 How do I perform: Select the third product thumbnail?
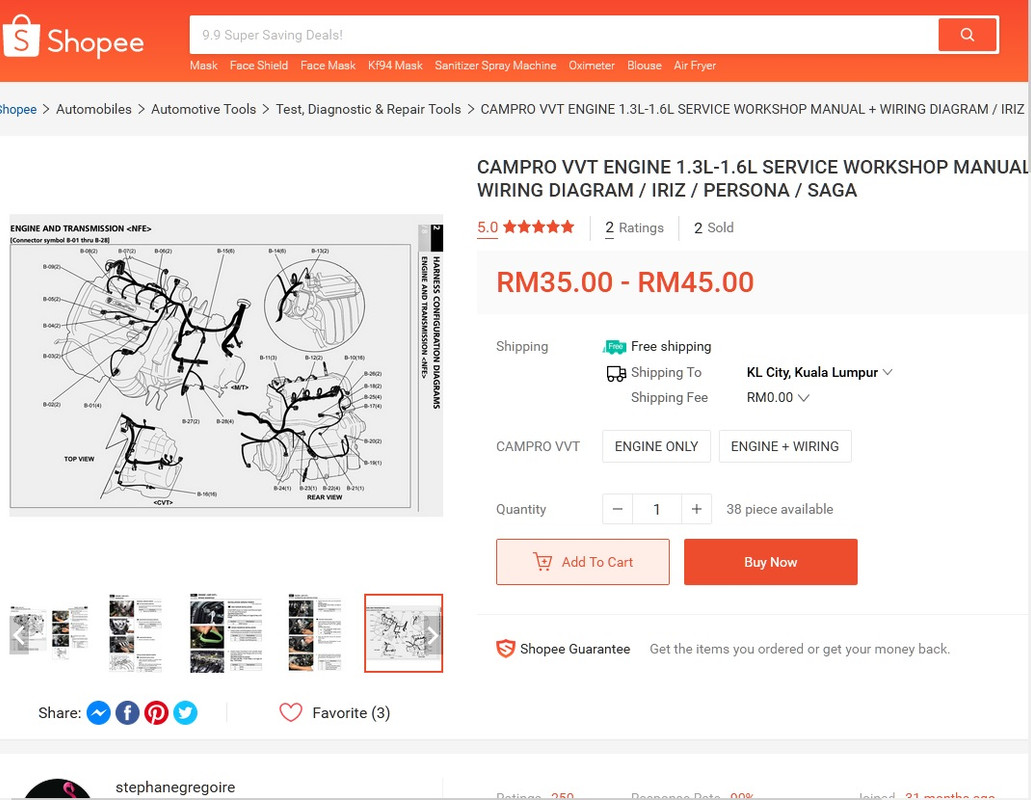click(x=226, y=633)
